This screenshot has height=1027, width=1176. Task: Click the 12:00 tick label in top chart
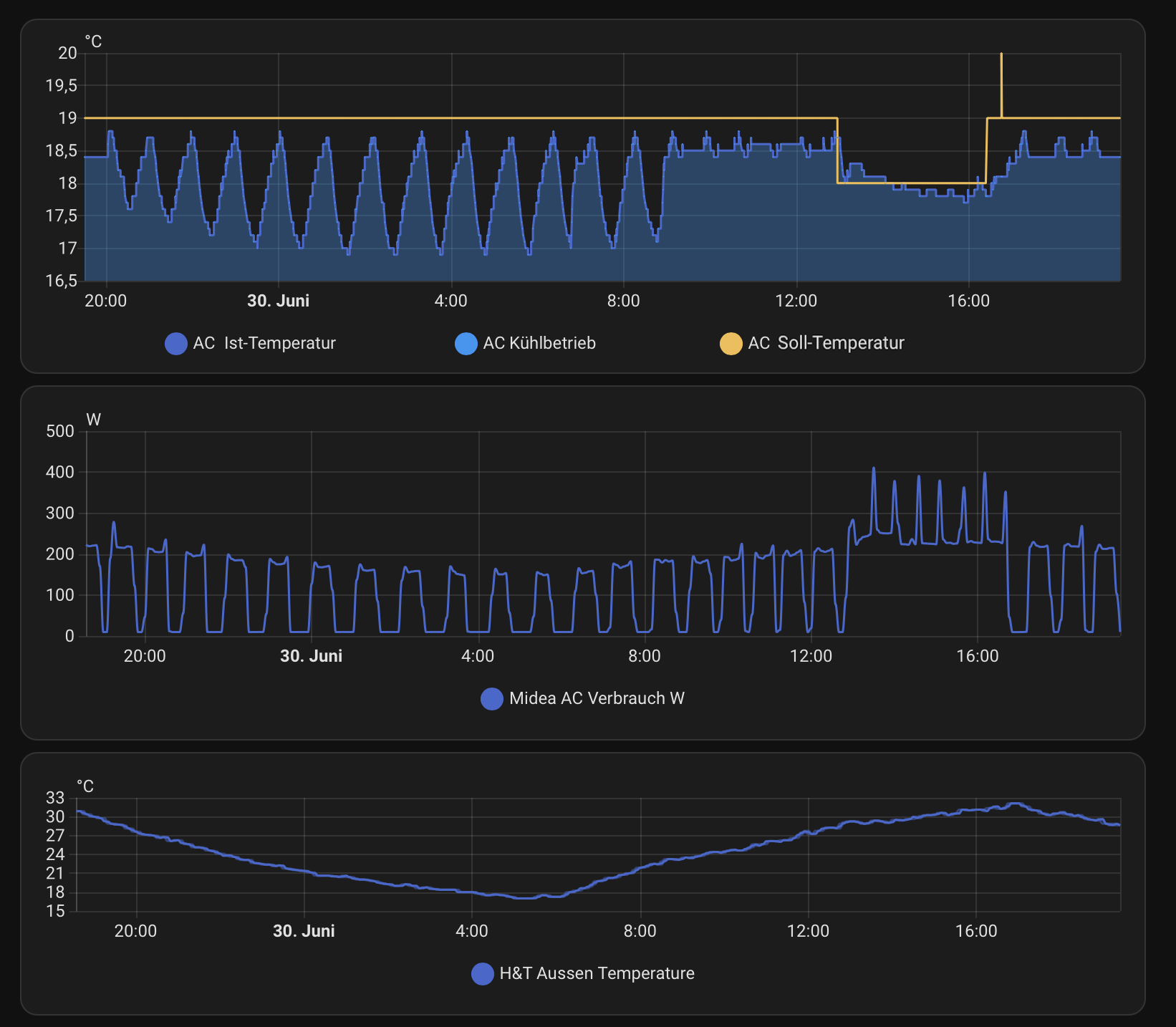click(796, 301)
